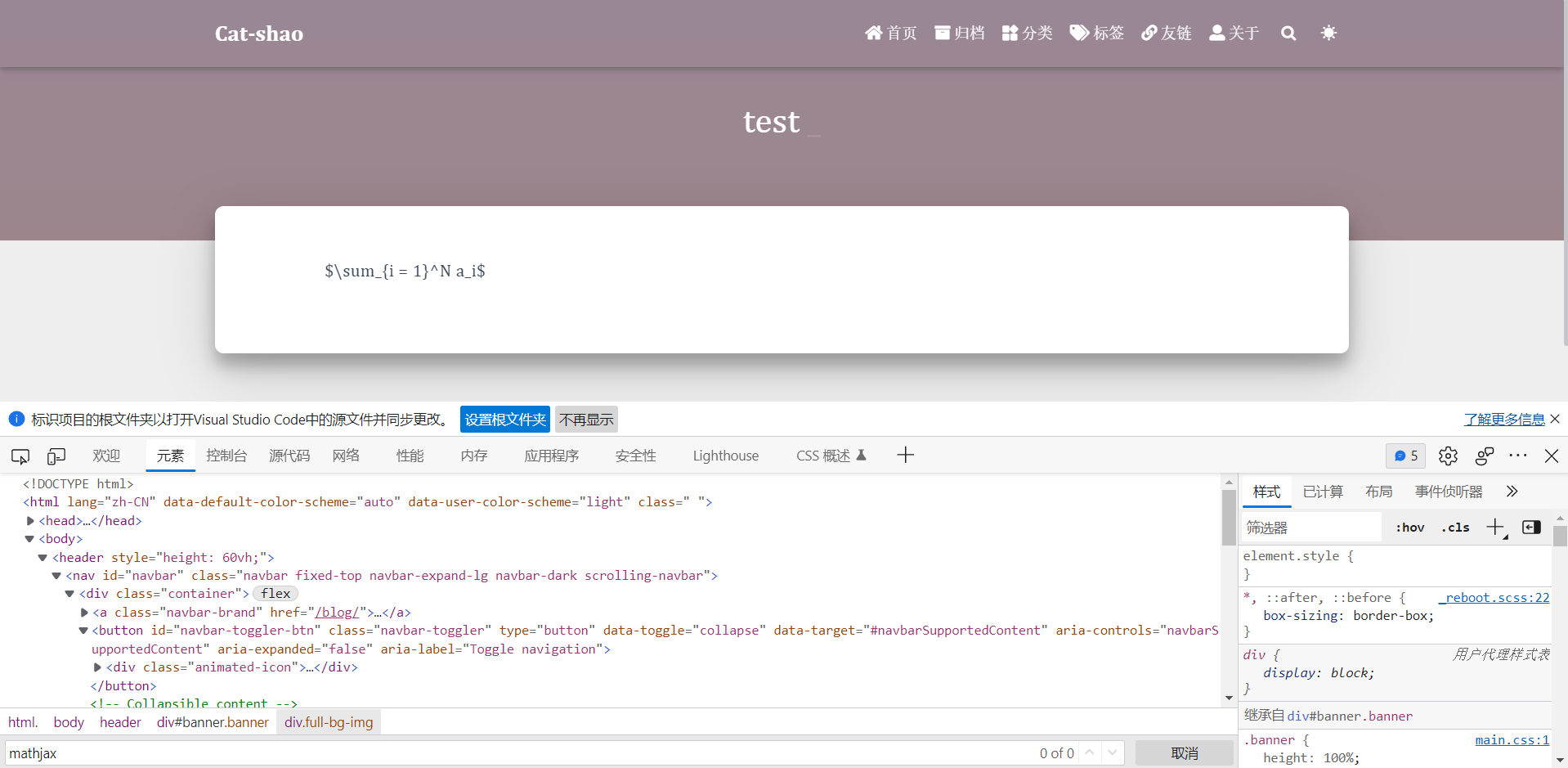Expand the head element in DOM tree

pyautogui.click(x=29, y=520)
